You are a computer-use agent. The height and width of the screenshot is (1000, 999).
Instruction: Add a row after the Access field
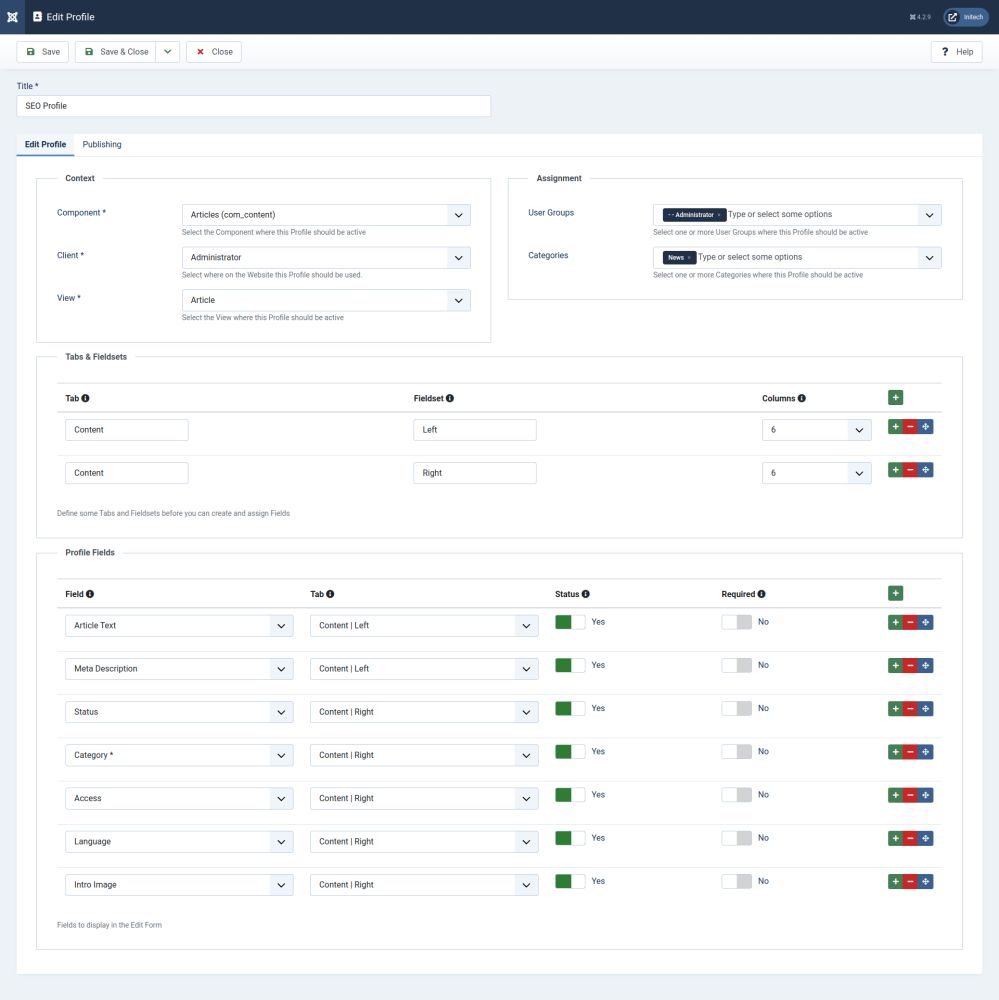[x=895, y=795]
